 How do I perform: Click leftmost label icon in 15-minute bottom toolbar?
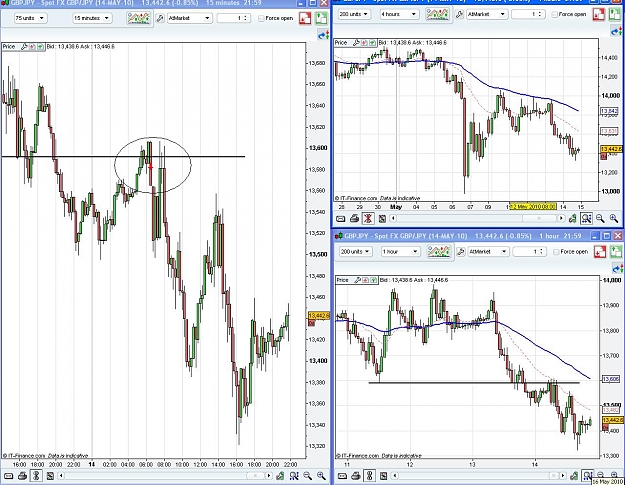(8, 476)
